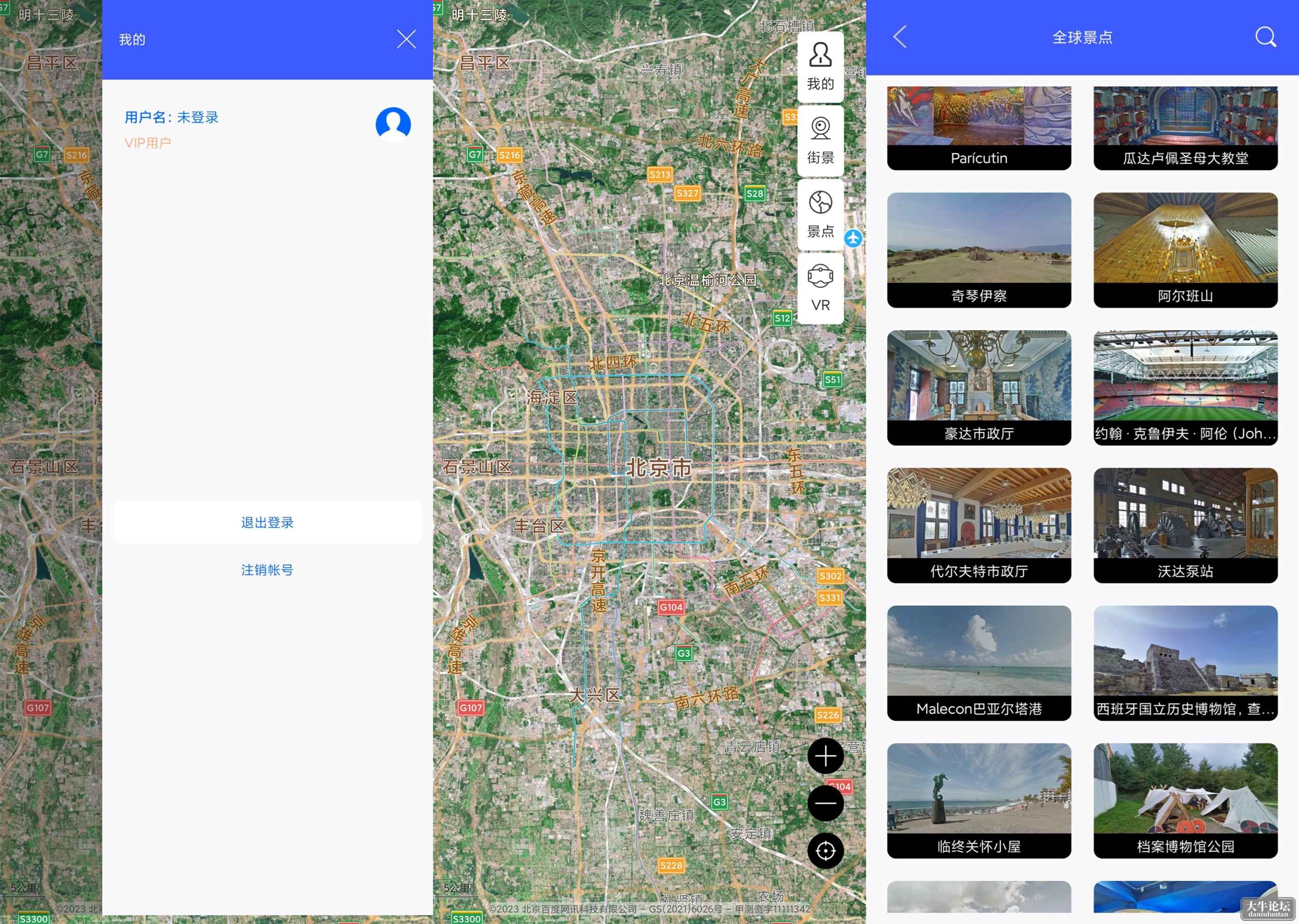Open the VR headset button
The image size is (1299, 924).
tap(821, 288)
